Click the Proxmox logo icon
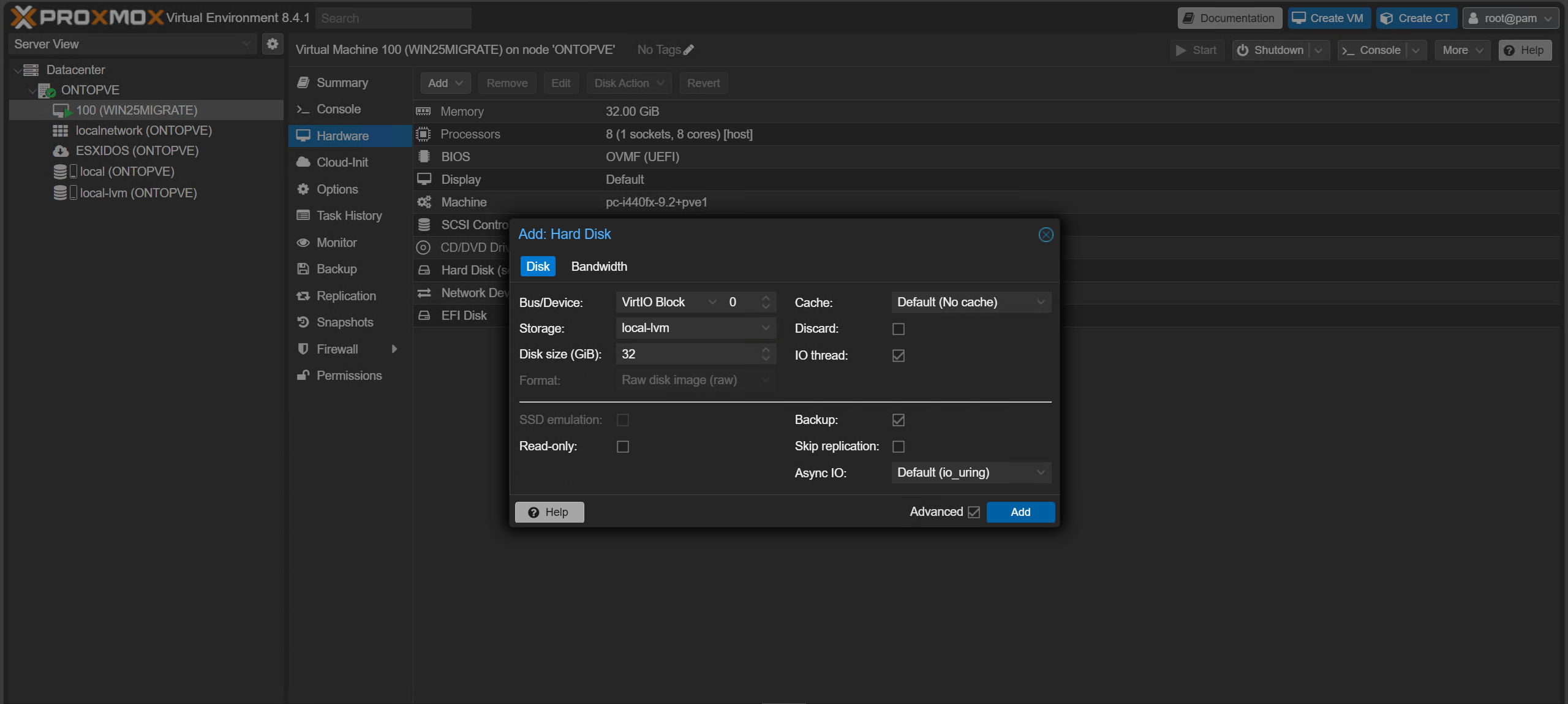Viewport: 1568px width, 704px height. coord(23,17)
